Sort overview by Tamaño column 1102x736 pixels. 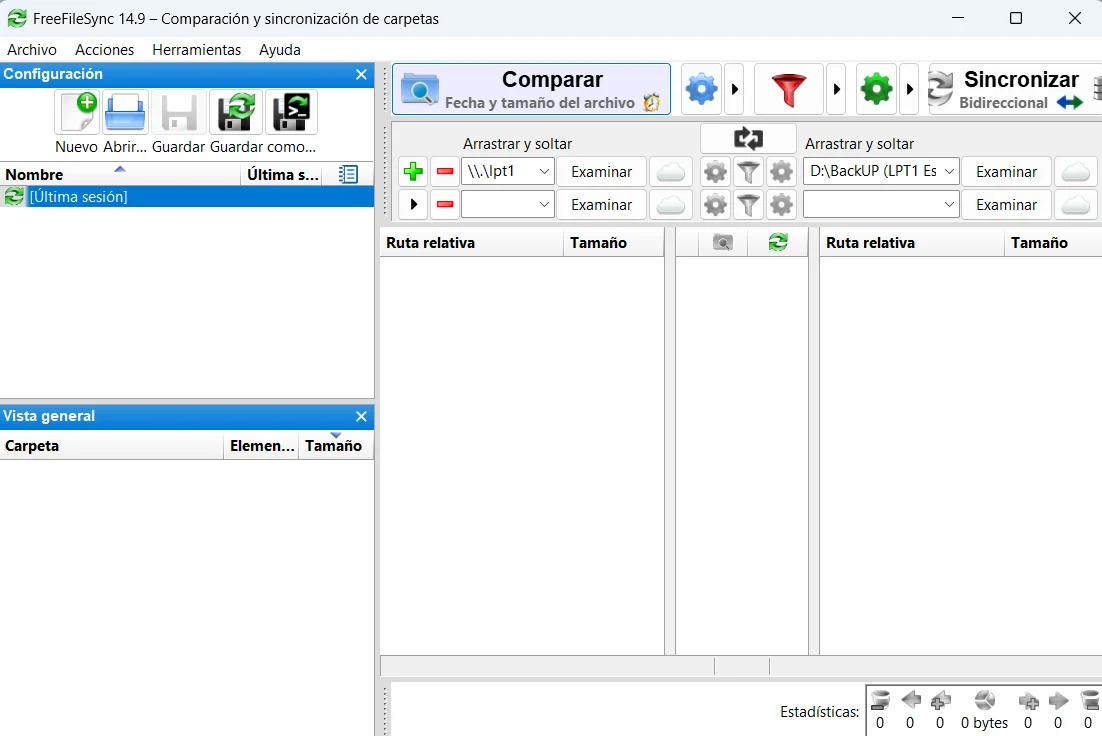click(335, 446)
